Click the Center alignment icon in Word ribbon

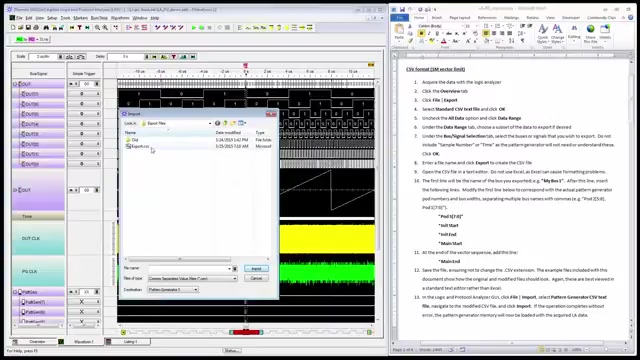[x=494, y=33]
